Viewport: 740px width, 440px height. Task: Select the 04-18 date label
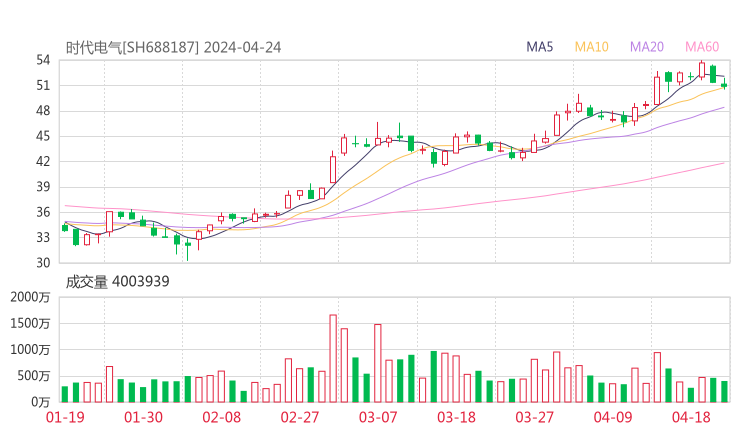(691, 417)
